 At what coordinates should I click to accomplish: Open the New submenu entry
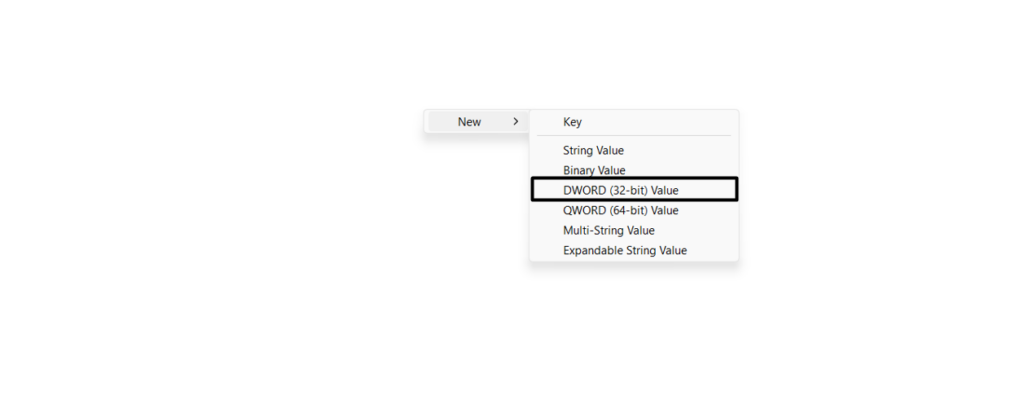point(470,122)
